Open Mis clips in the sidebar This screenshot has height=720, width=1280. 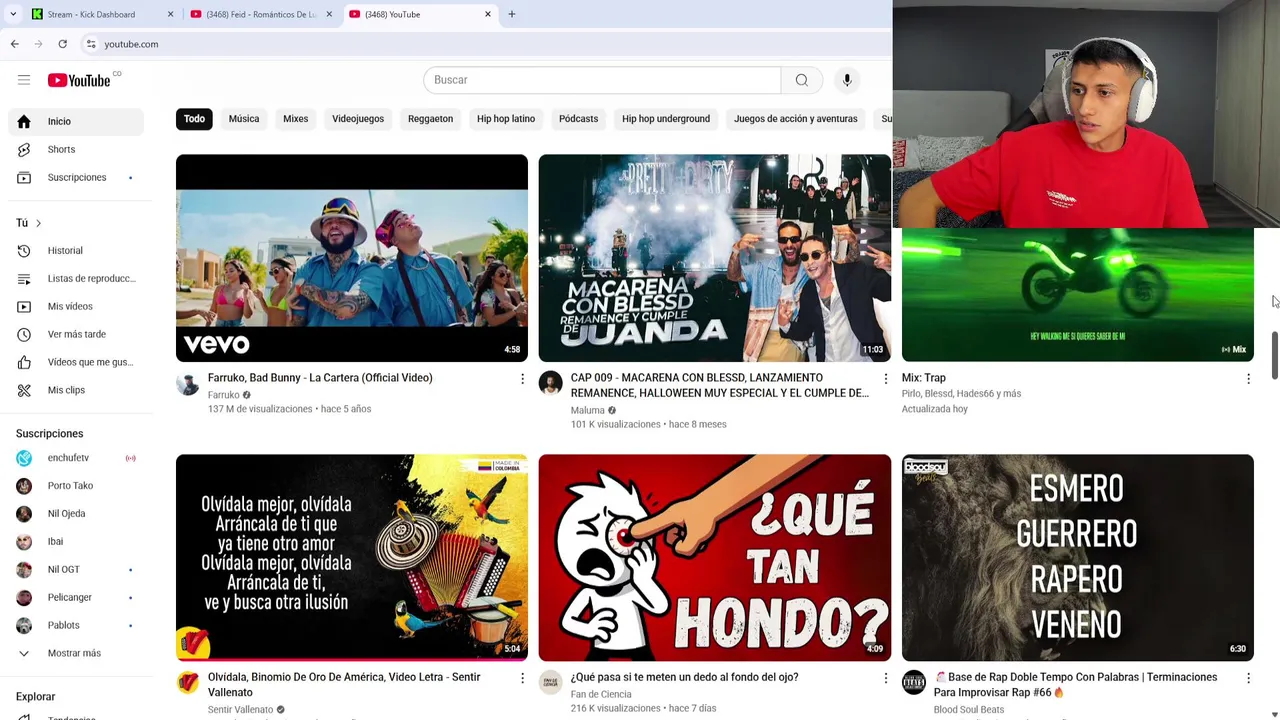point(76,390)
